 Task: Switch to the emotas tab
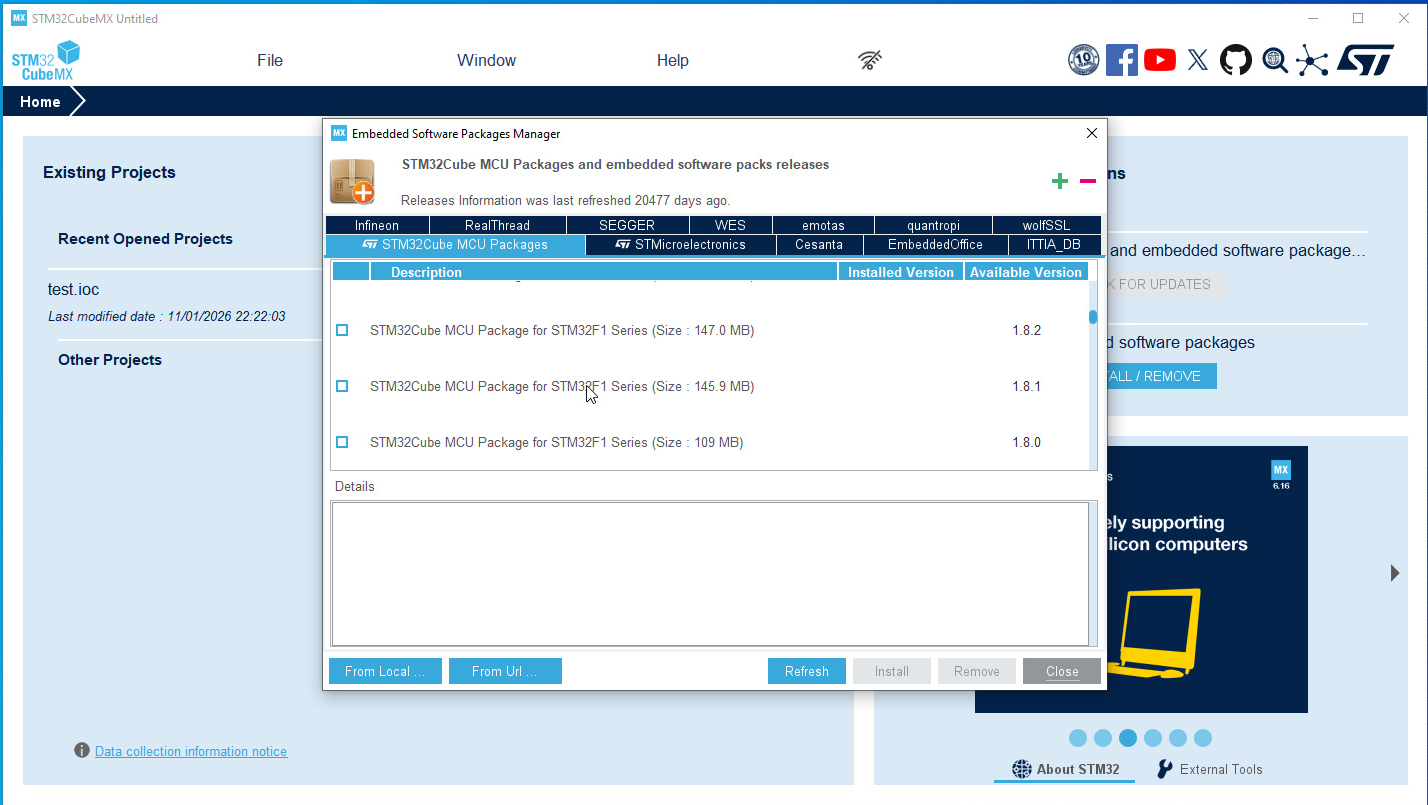tap(824, 225)
